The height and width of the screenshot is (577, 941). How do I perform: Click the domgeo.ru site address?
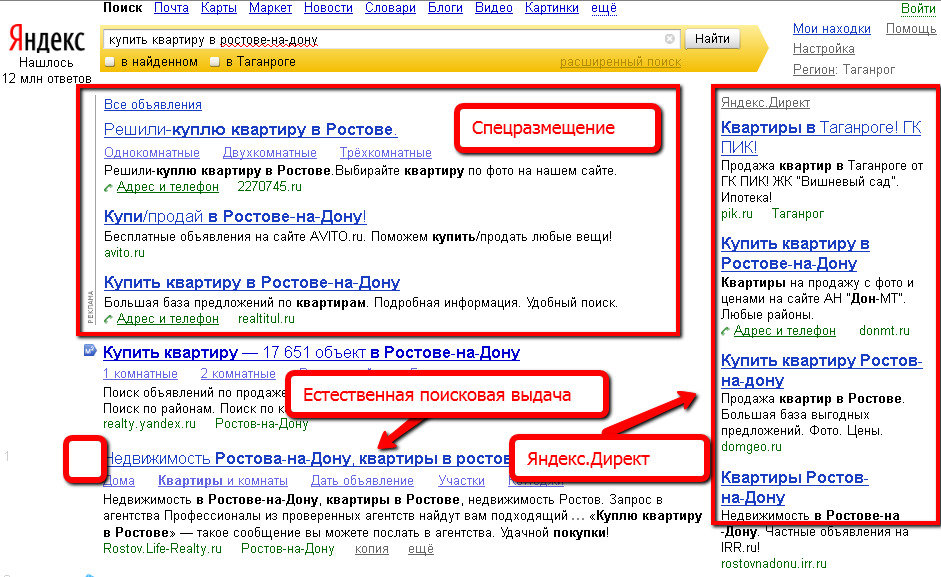751,447
